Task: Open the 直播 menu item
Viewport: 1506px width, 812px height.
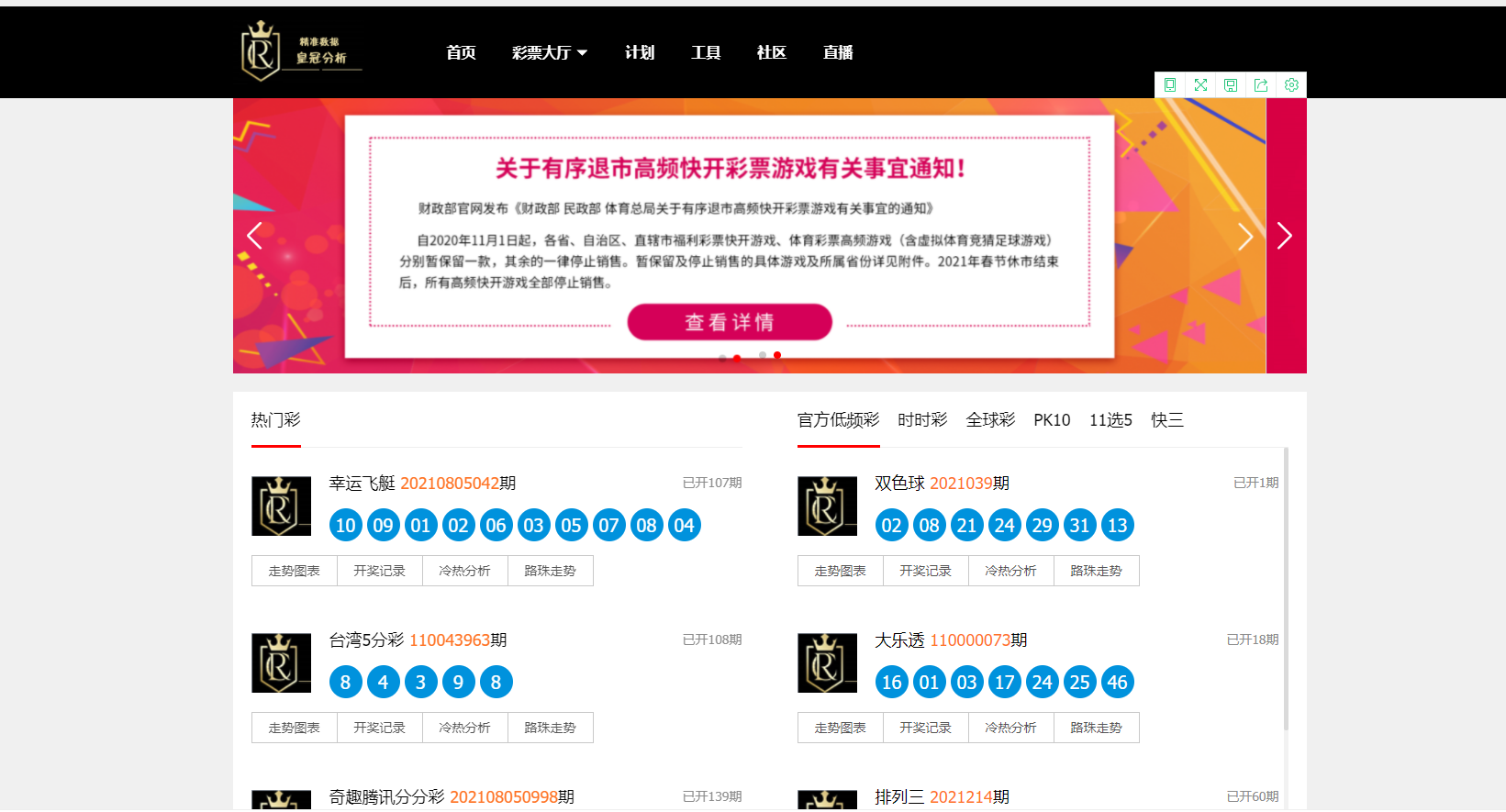Action: pyautogui.click(x=838, y=52)
